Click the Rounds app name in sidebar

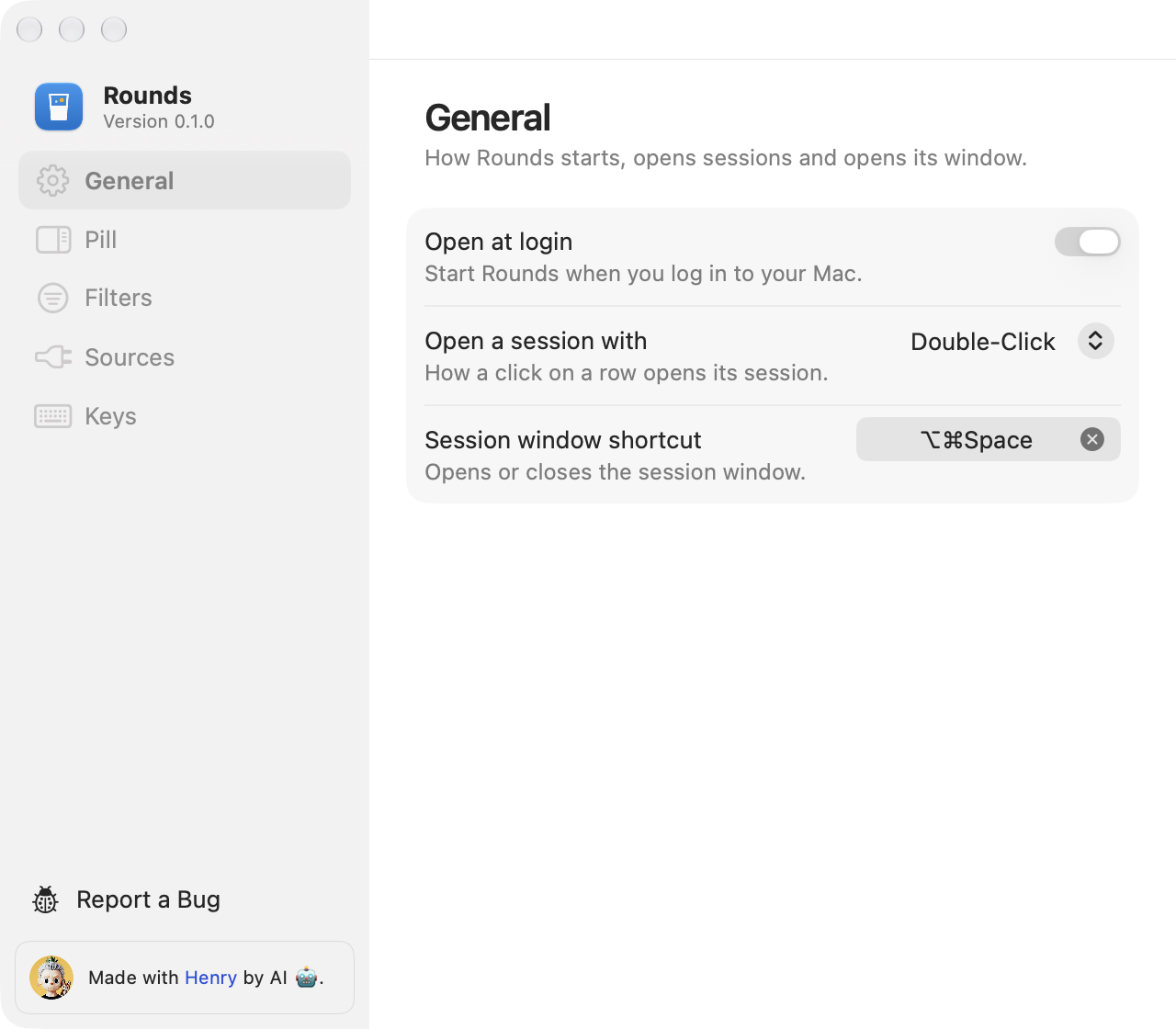point(148,96)
